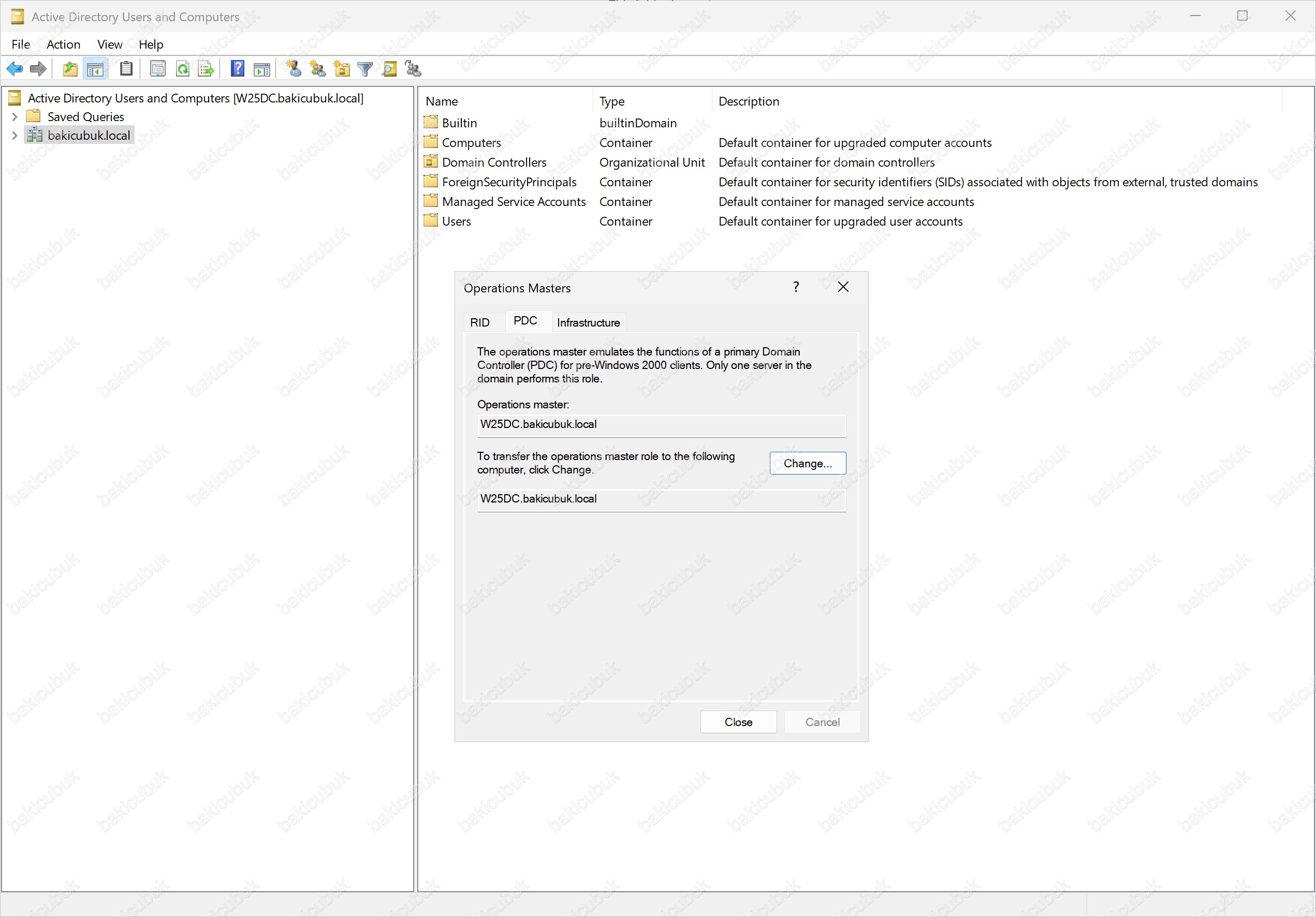Switch to the RID tab

pyautogui.click(x=480, y=322)
